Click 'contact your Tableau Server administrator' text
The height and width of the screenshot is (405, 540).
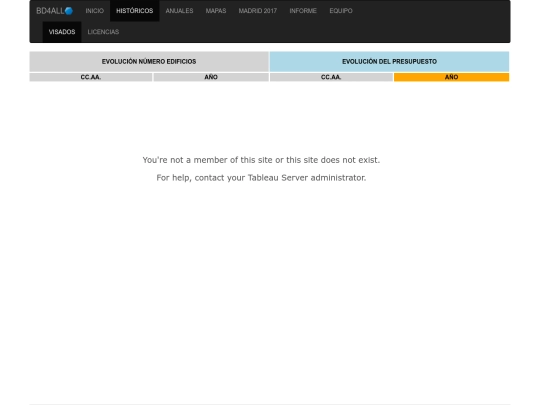click(x=280, y=178)
